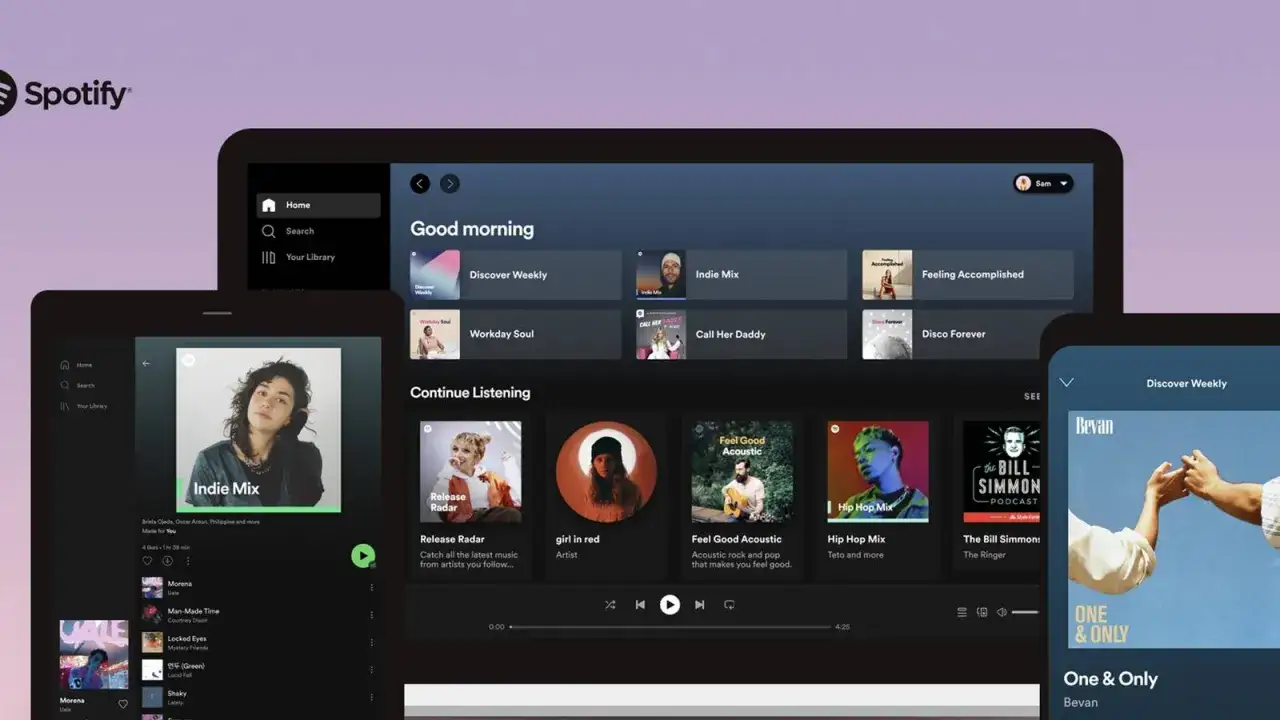Screen dimensions: 1280x720
Task: Tap the handle bar at tablet top
Action: 217,313
